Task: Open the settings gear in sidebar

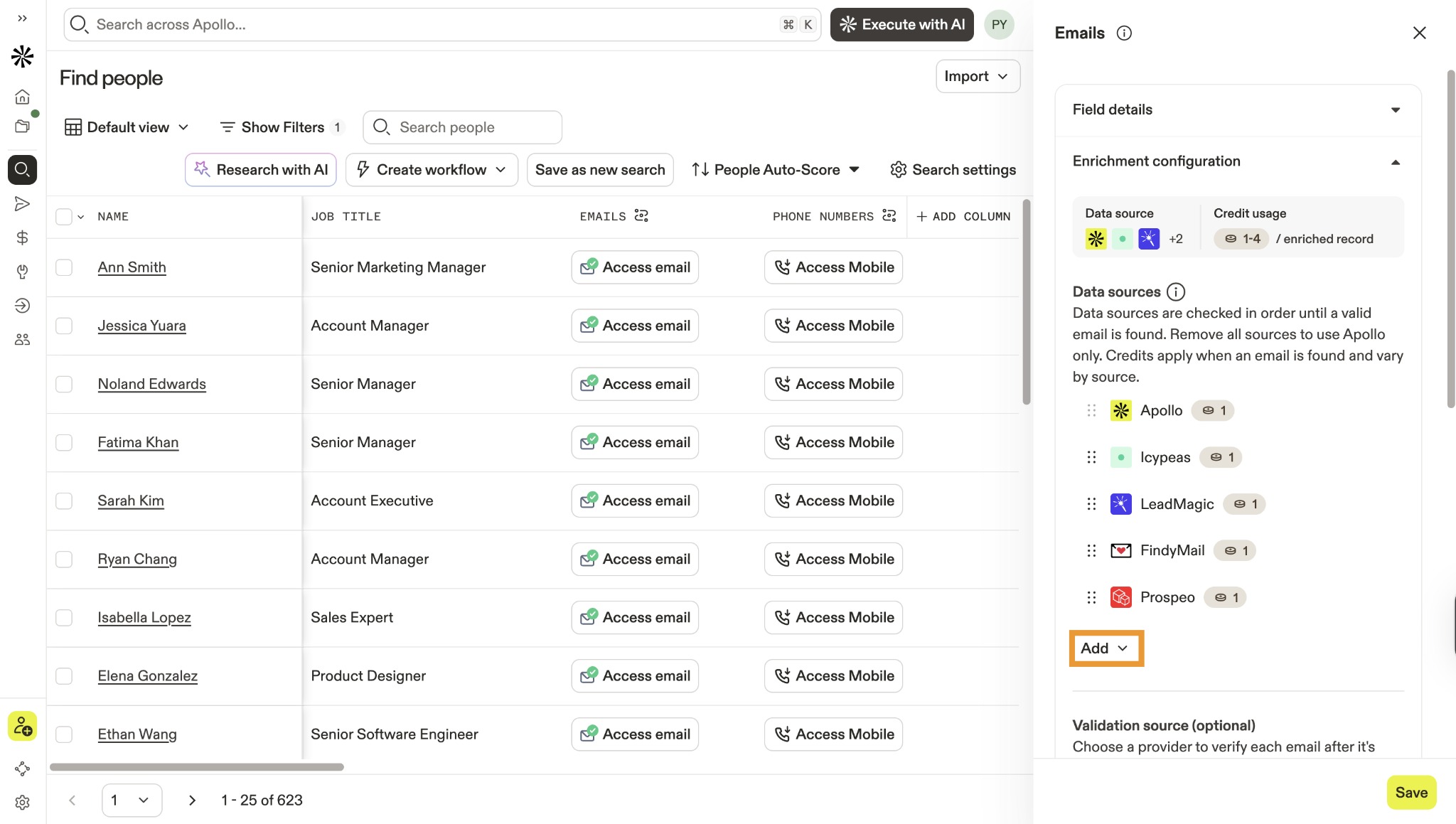Action: pyautogui.click(x=22, y=802)
